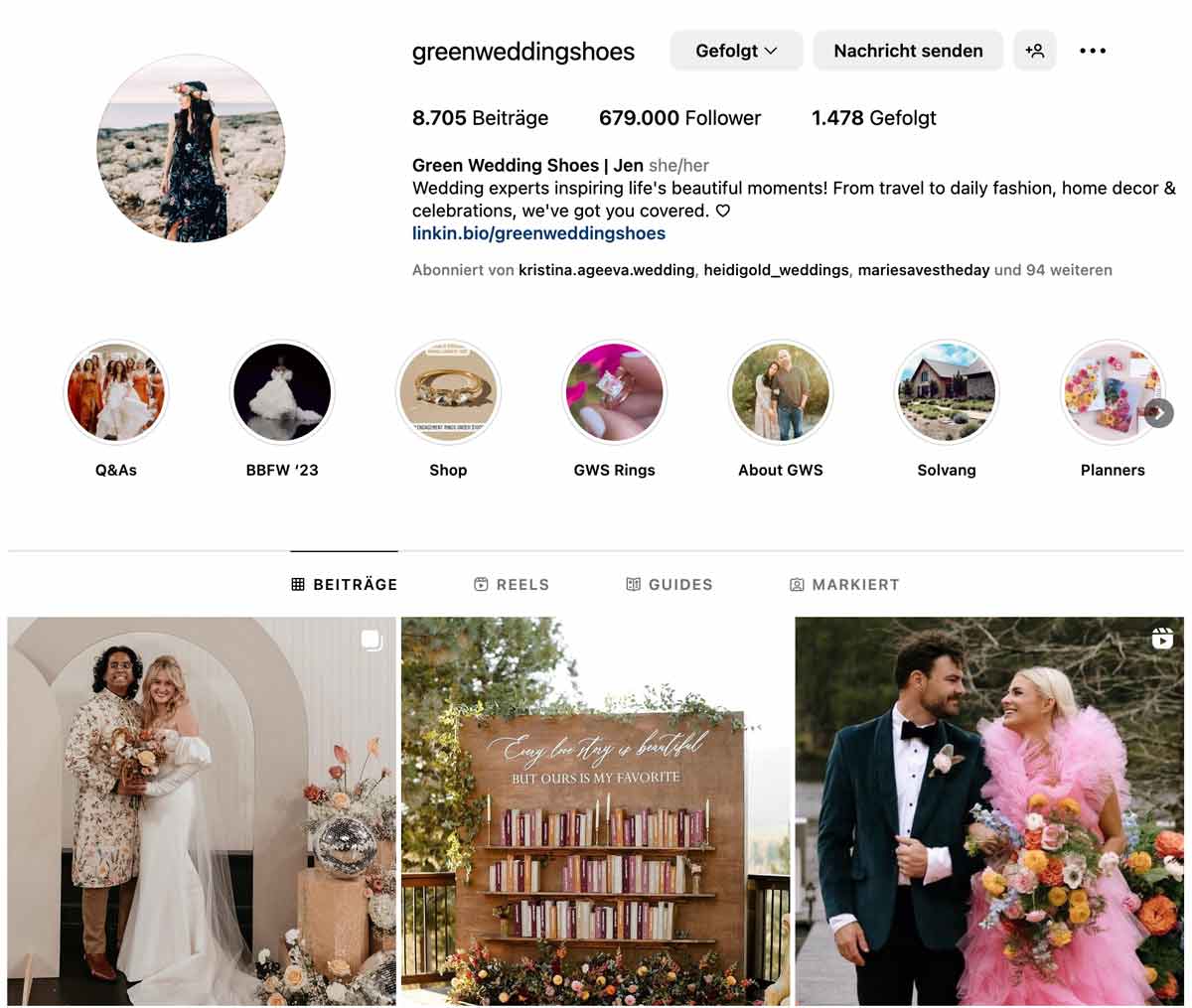Viewport: 1192px width, 1008px height.
Task: Open the linkin.bio/greenweddingshoes link
Action: pos(538,233)
